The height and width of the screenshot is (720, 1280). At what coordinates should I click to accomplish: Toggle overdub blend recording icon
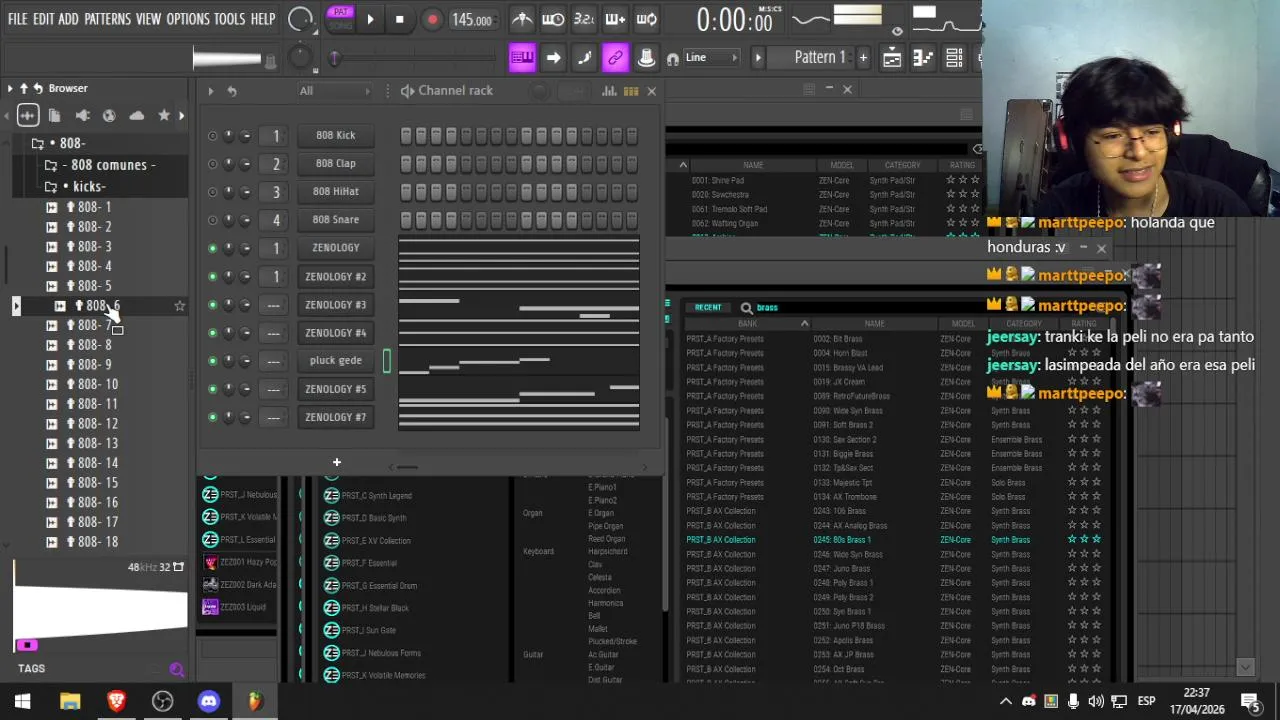click(615, 19)
